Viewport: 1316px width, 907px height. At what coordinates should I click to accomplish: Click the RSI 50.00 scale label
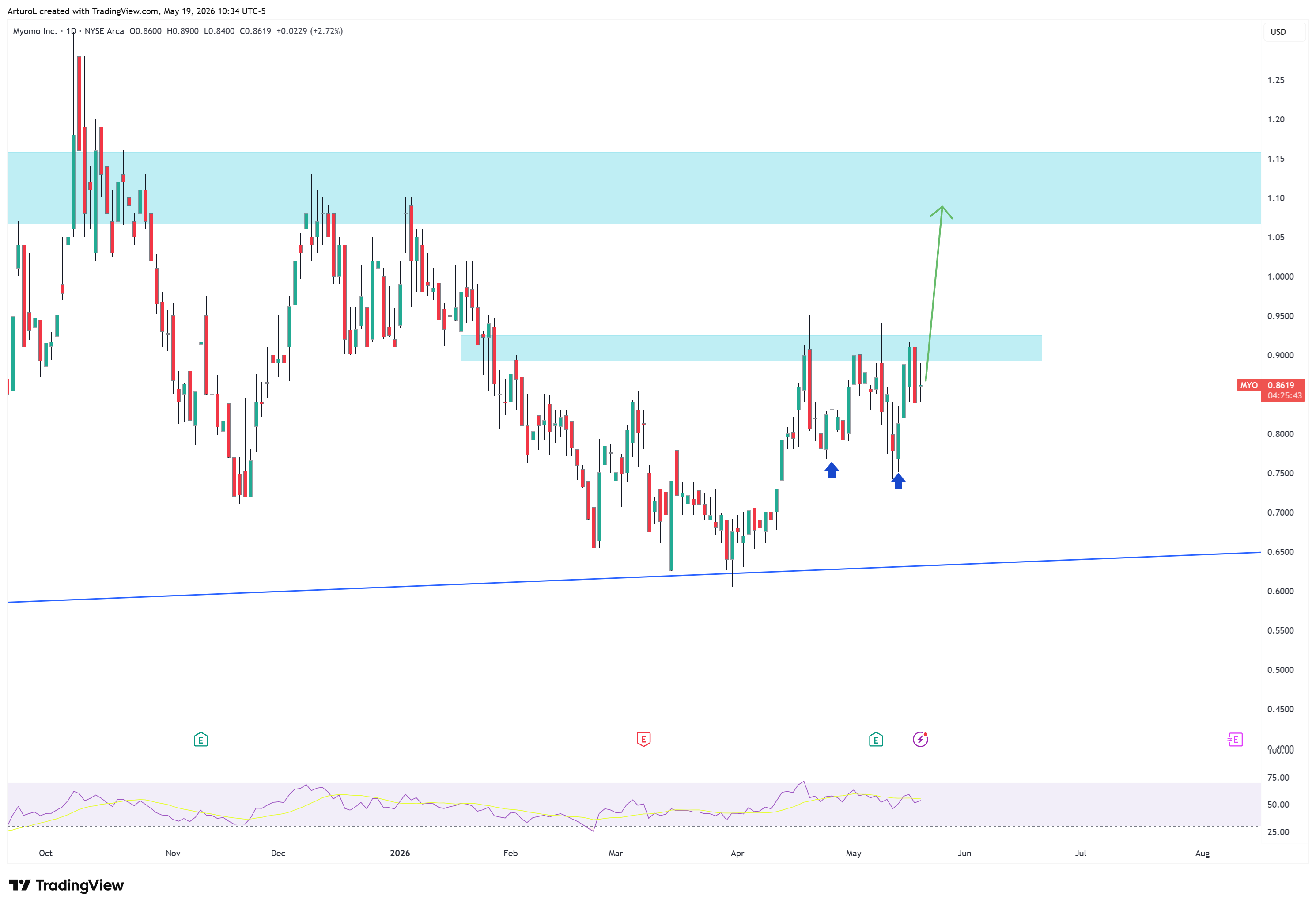tap(1278, 805)
